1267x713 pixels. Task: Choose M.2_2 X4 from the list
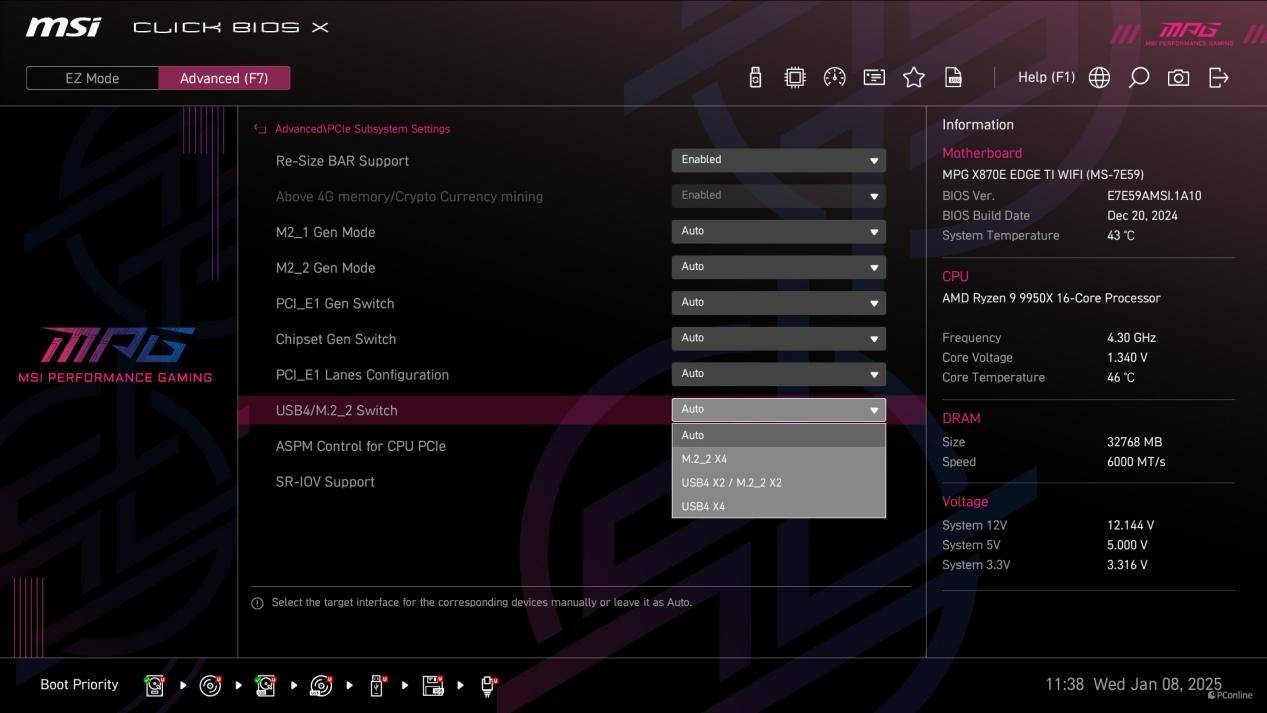pos(778,459)
